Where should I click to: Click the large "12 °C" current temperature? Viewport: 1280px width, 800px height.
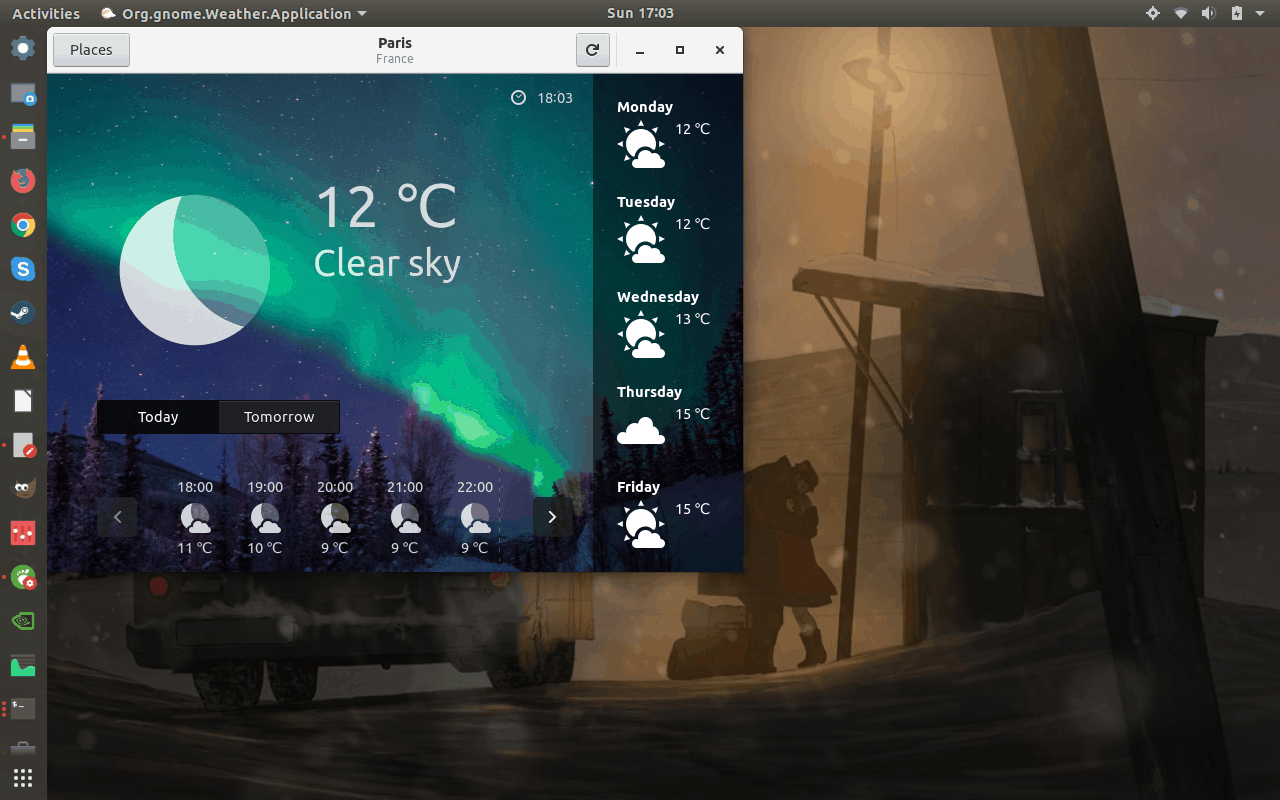click(386, 207)
